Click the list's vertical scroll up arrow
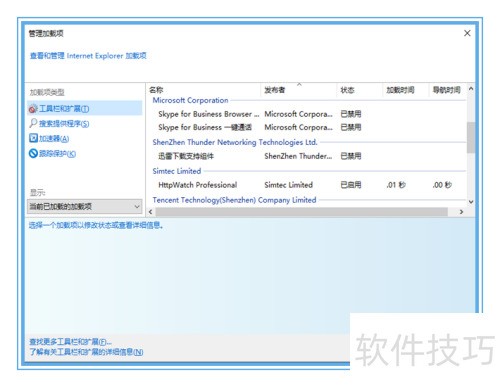The image size is (500, 387). [x=471, y=89]
